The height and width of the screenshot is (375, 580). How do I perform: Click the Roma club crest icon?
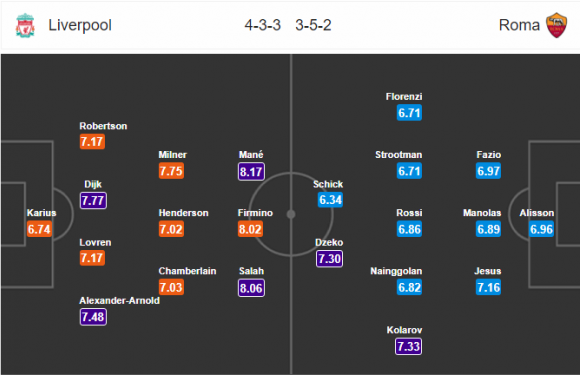556,25
